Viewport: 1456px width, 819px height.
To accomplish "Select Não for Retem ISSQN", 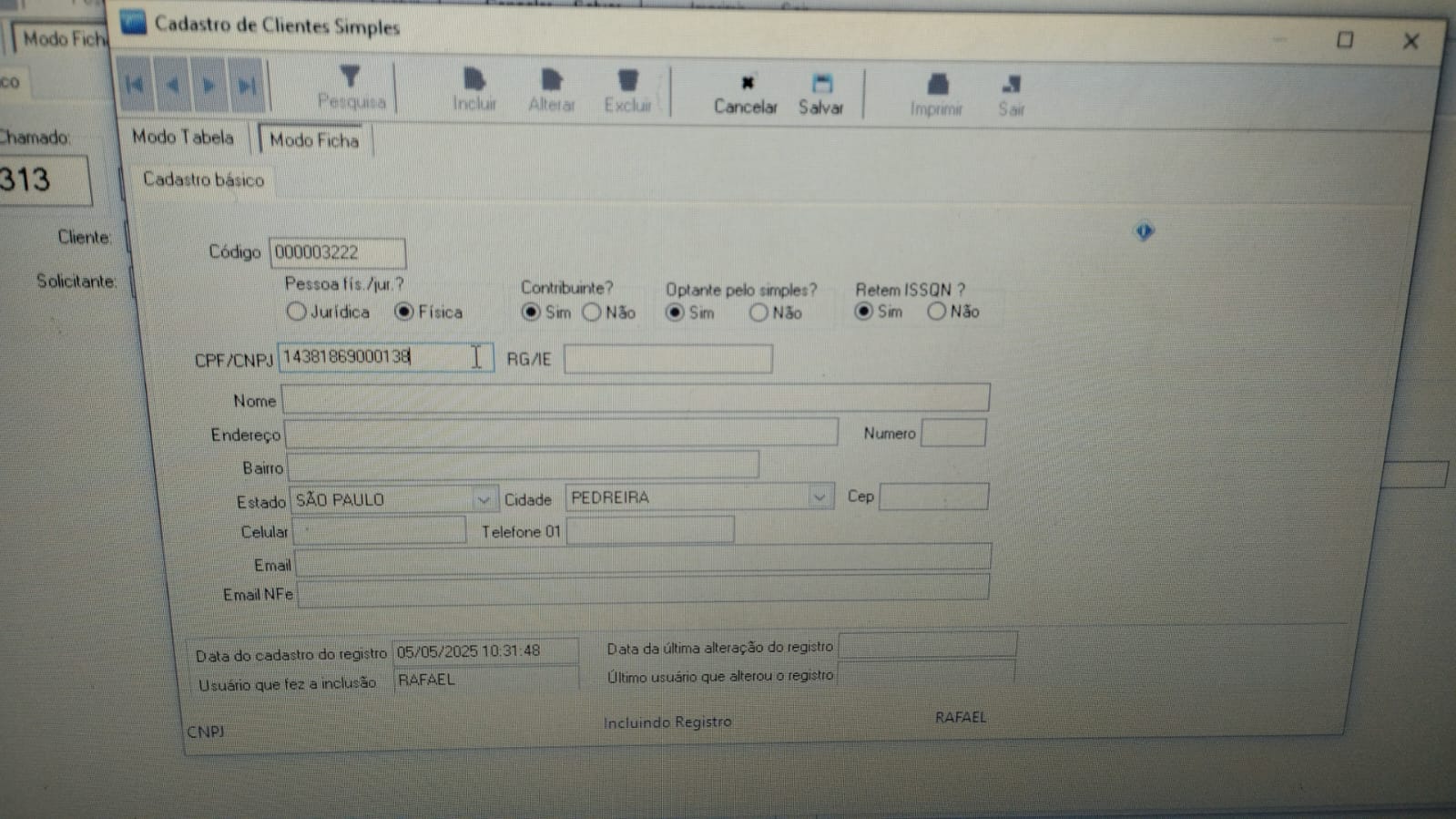I will [936, 312].
